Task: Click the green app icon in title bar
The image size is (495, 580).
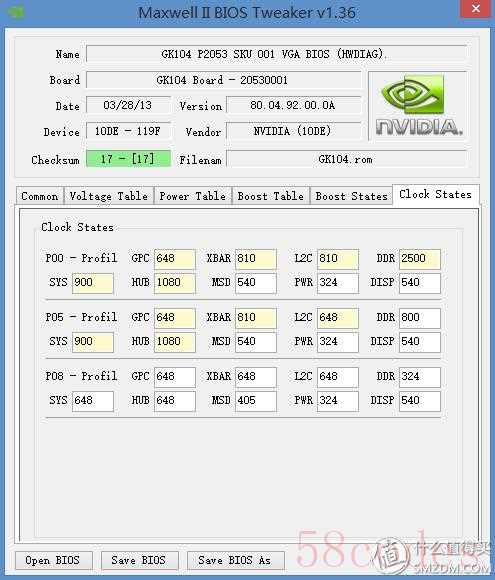Action: [16, 11]
